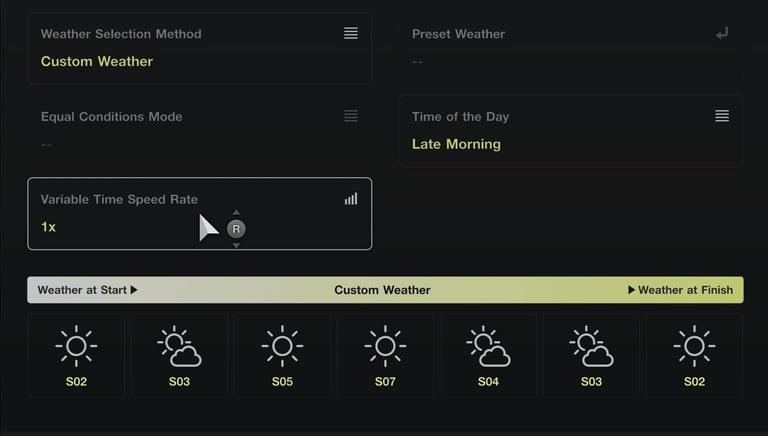Open the Time of the Day dropdown
Screen dimensions: 768x436
570,131
